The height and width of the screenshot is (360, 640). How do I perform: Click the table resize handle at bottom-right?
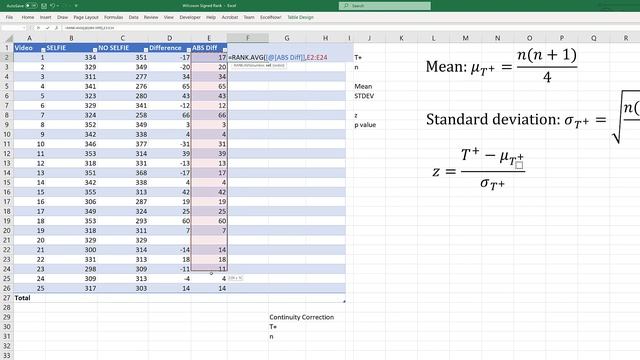click(x=344, y=301)
